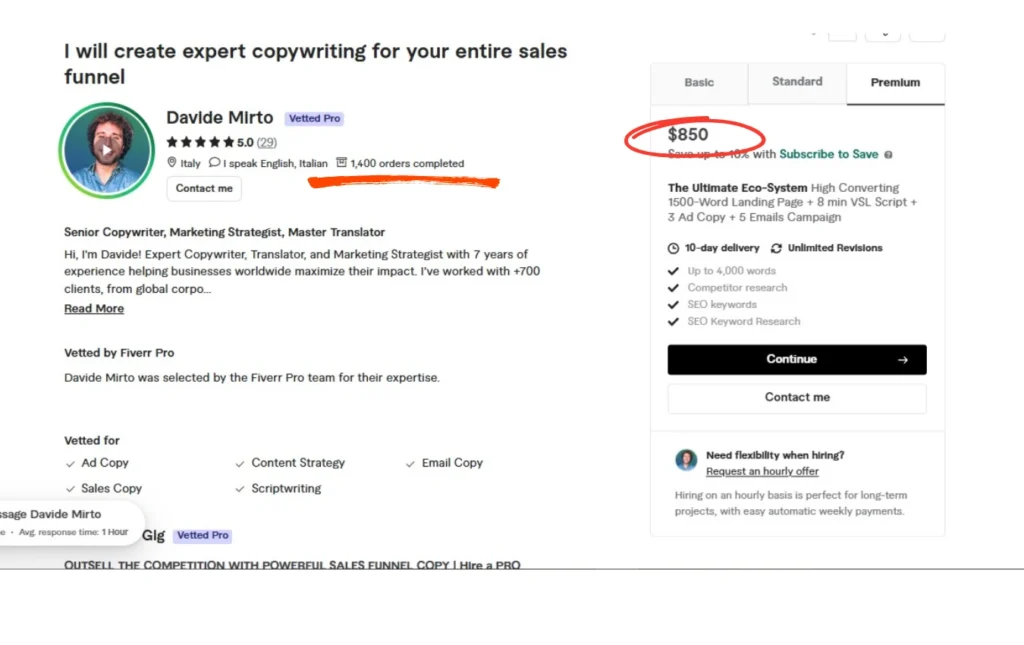Open the Subscribe to Save link
This screenshot has width=1024, height=645.
[x=828, y=154]
